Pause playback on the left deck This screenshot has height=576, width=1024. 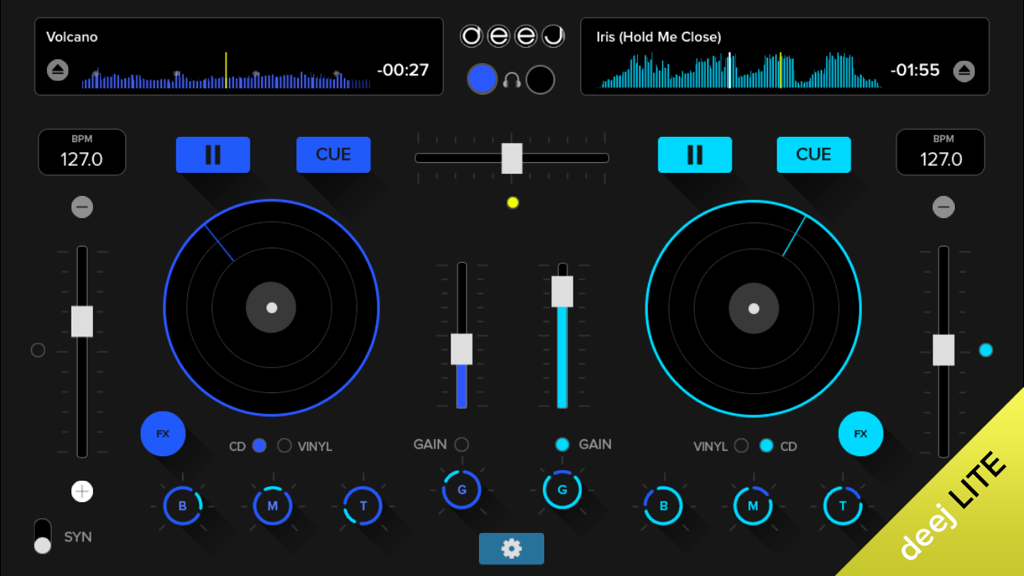[213, 154]
